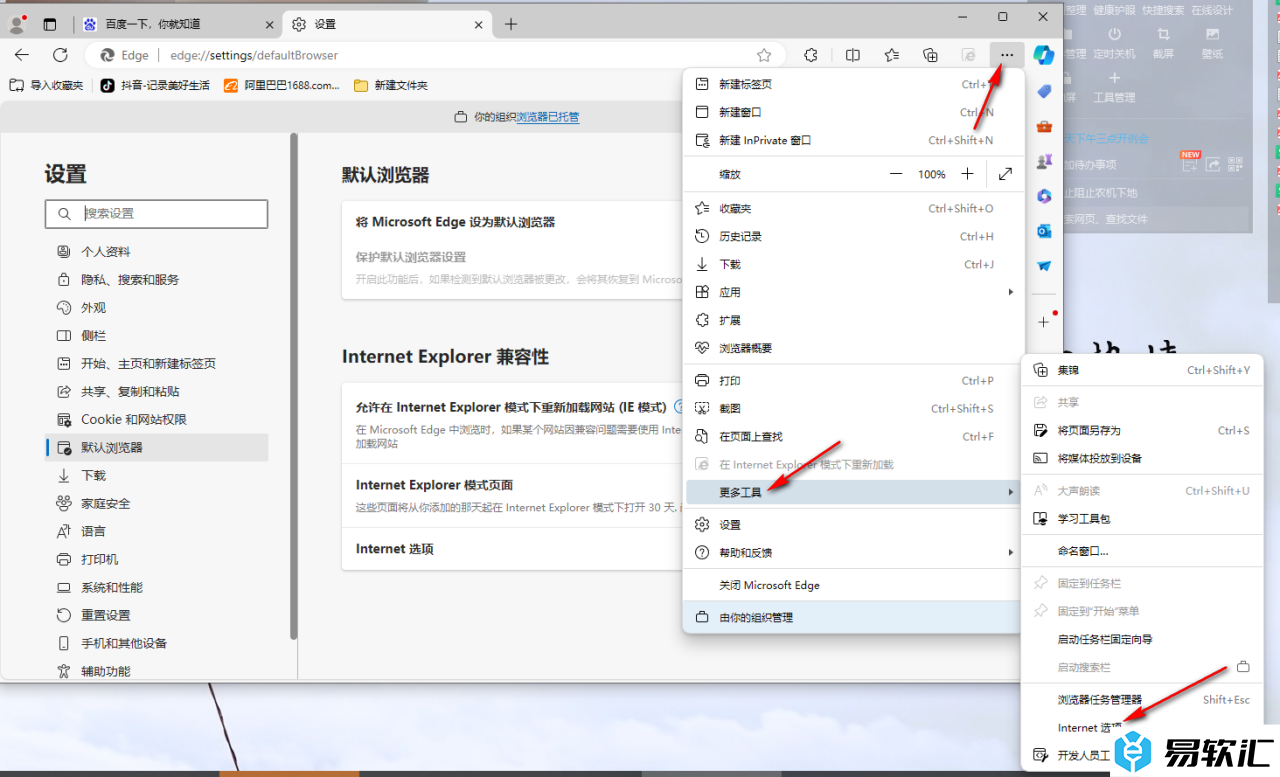Image resolution: width=1280 pixels, height=777 pixels.
Task: Expand the 更多工具 submenu
Action: click(x=854, y=492)
